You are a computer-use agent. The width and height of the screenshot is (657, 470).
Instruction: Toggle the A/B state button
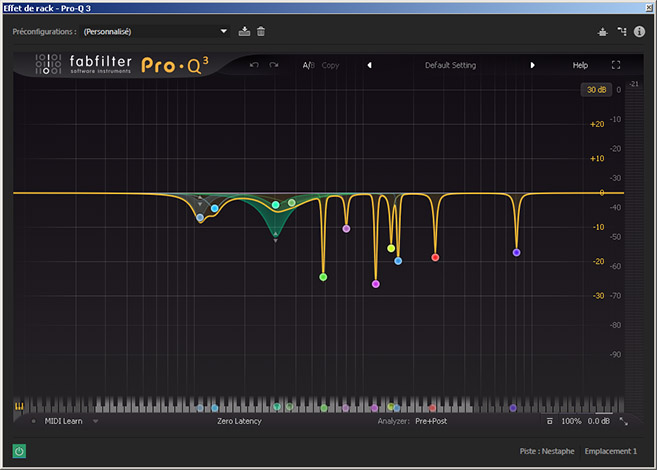pyautogui.click(x=308, y=65)
